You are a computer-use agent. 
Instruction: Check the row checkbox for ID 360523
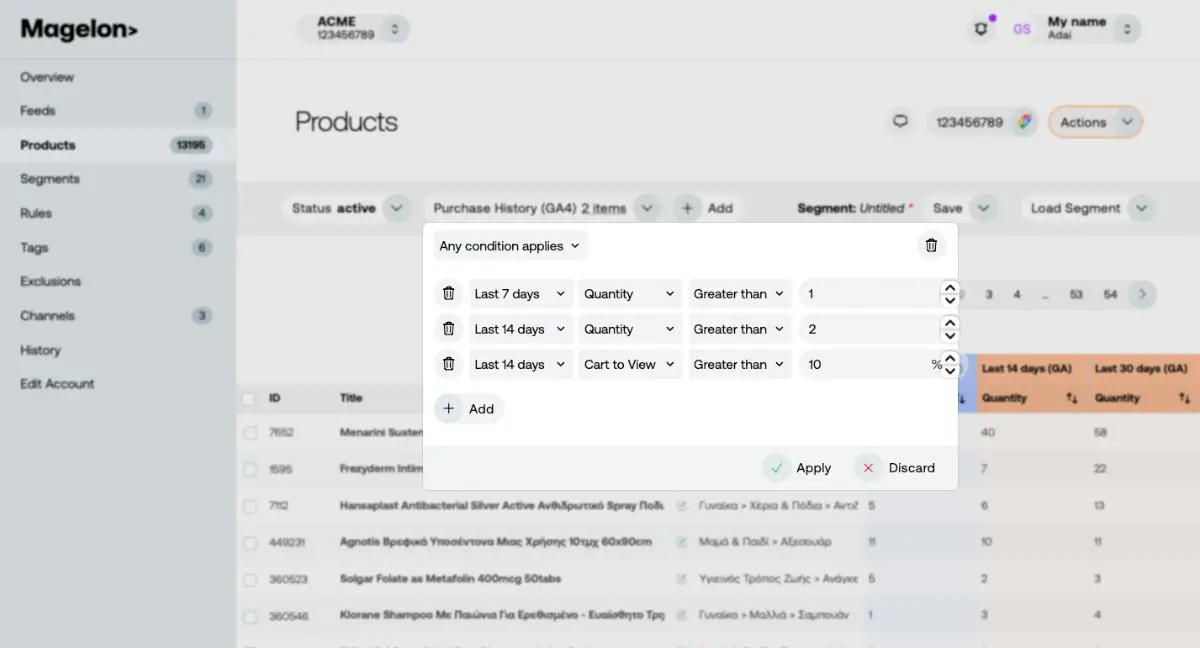[250, 578]
